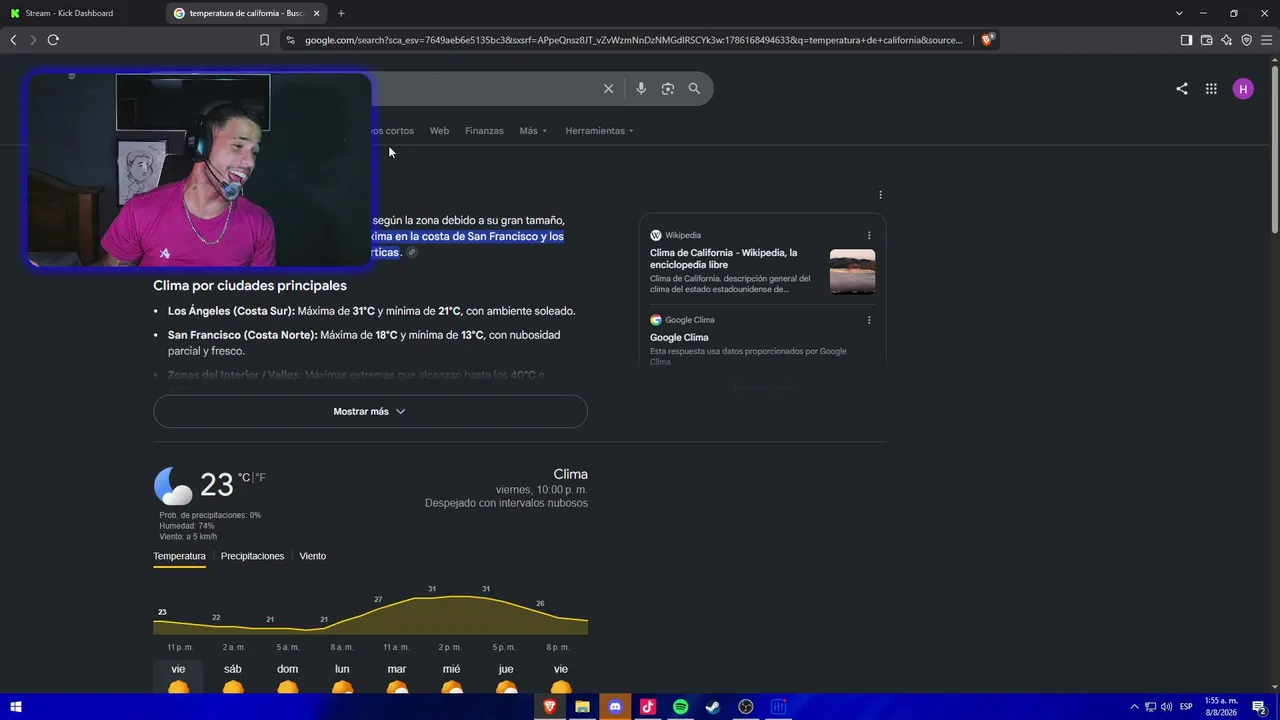Open the Google Clima source link
The height and width of the screenshot is (720, 1280).
679,338
